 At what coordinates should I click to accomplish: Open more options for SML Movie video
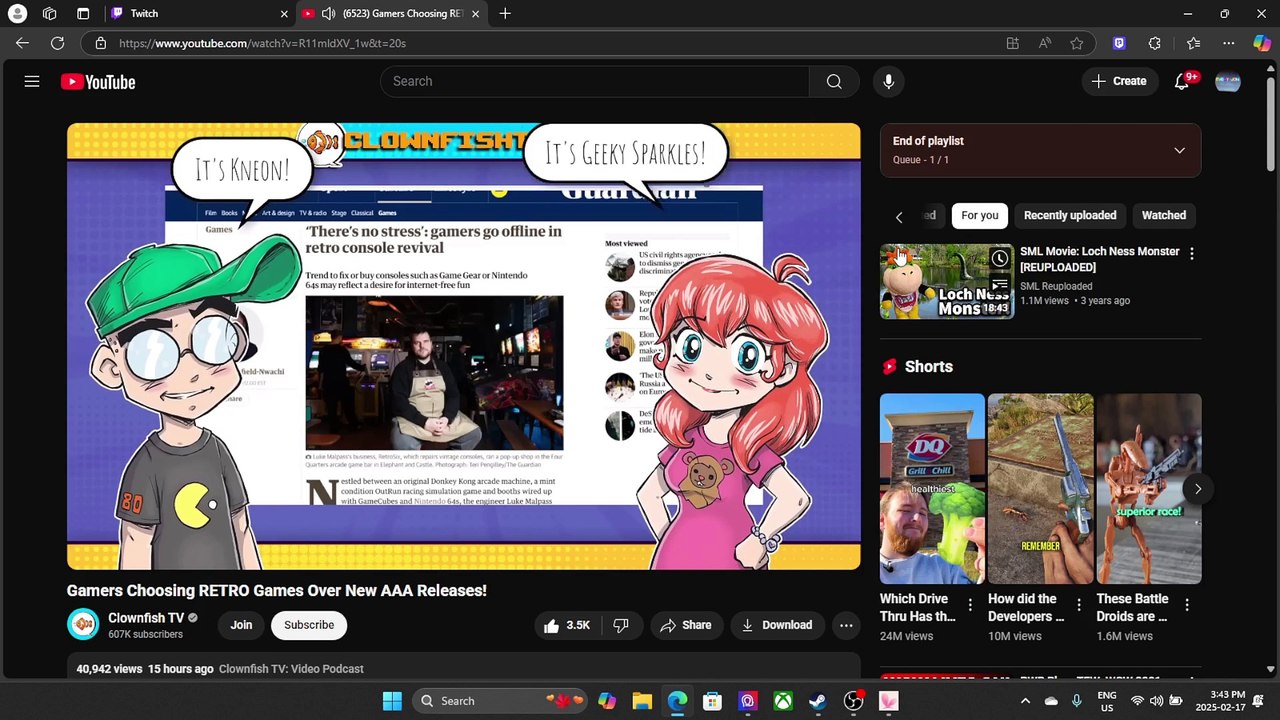1191,254
